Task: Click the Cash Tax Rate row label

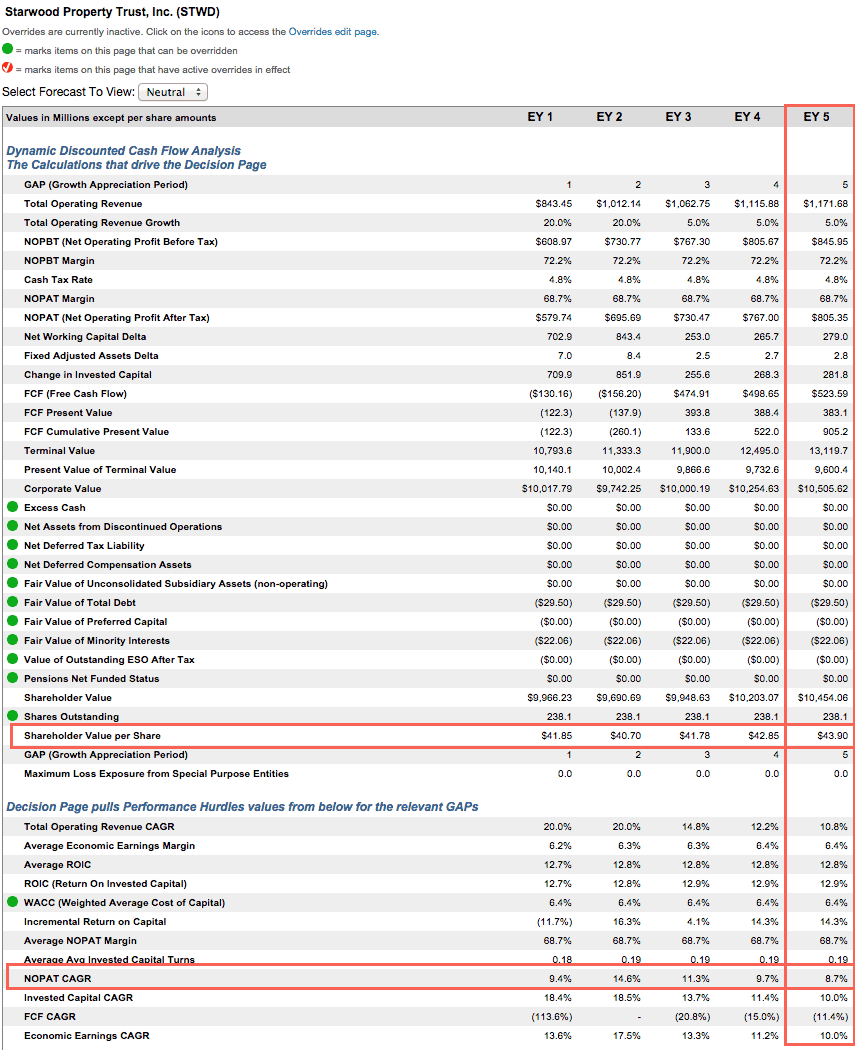Action: (58, 280)
